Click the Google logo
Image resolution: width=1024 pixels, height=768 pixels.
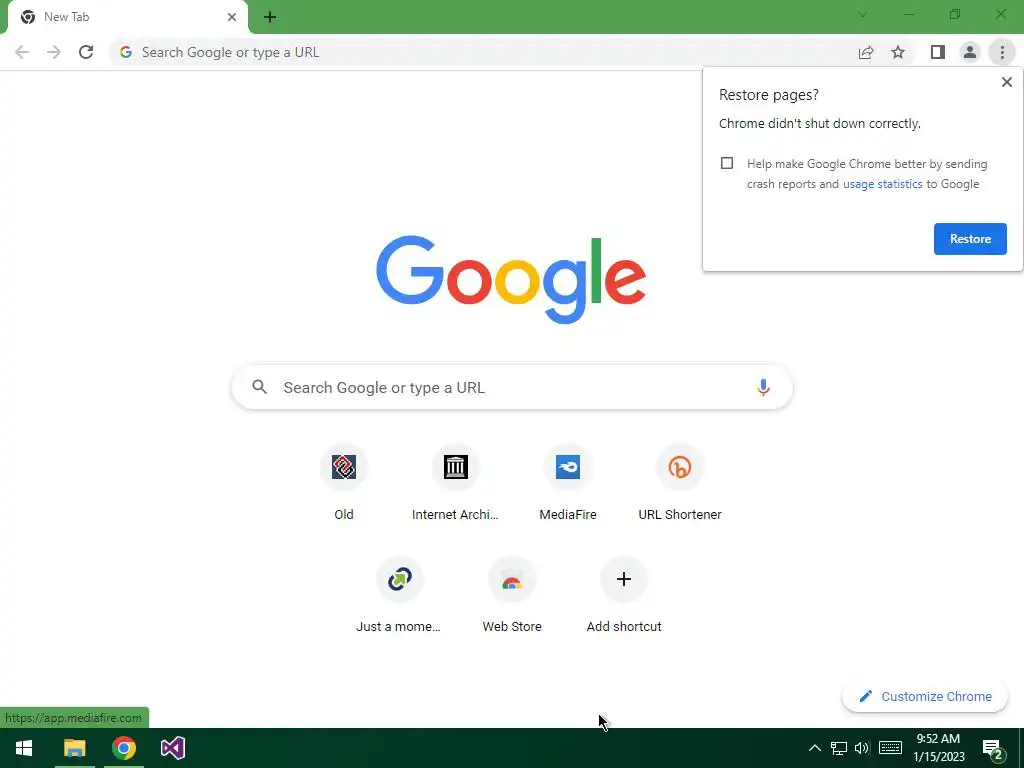coord(511,279)
